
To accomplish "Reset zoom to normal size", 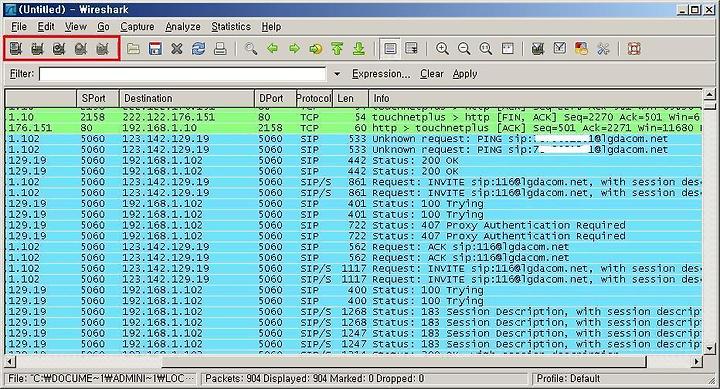I will pos(486,48).
